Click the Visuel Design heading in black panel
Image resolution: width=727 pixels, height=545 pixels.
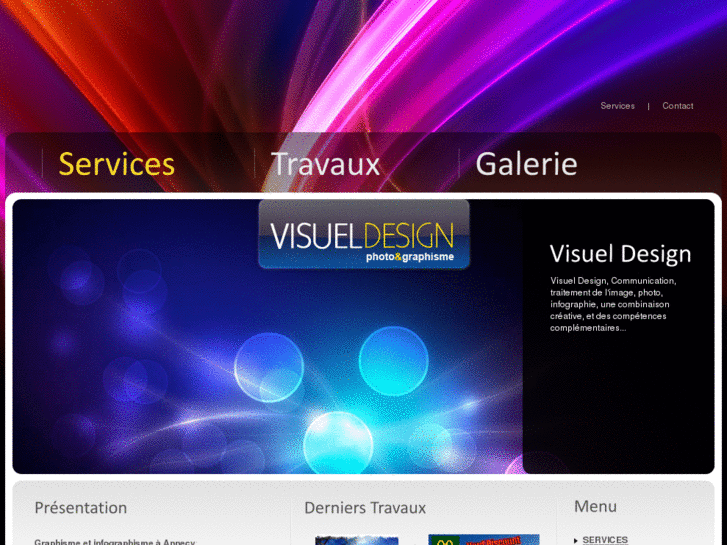pos(620,254)
